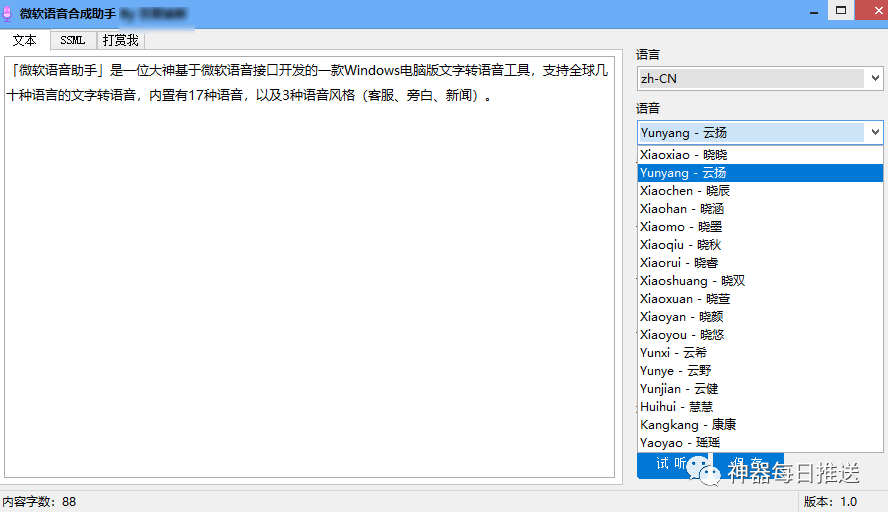Switch to the 文本 tab

pos(25,40)
